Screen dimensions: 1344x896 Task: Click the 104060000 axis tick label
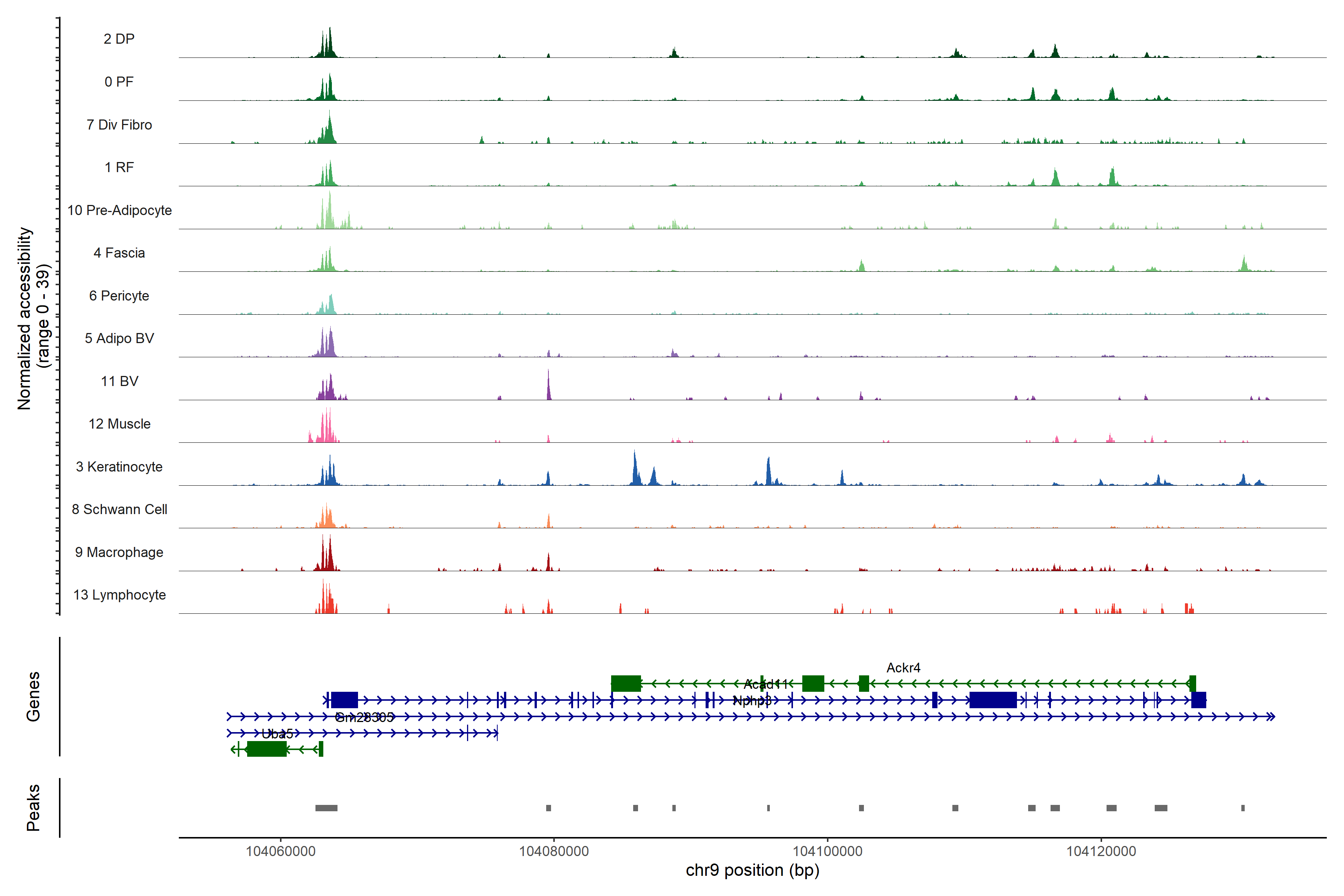point(280,852)
